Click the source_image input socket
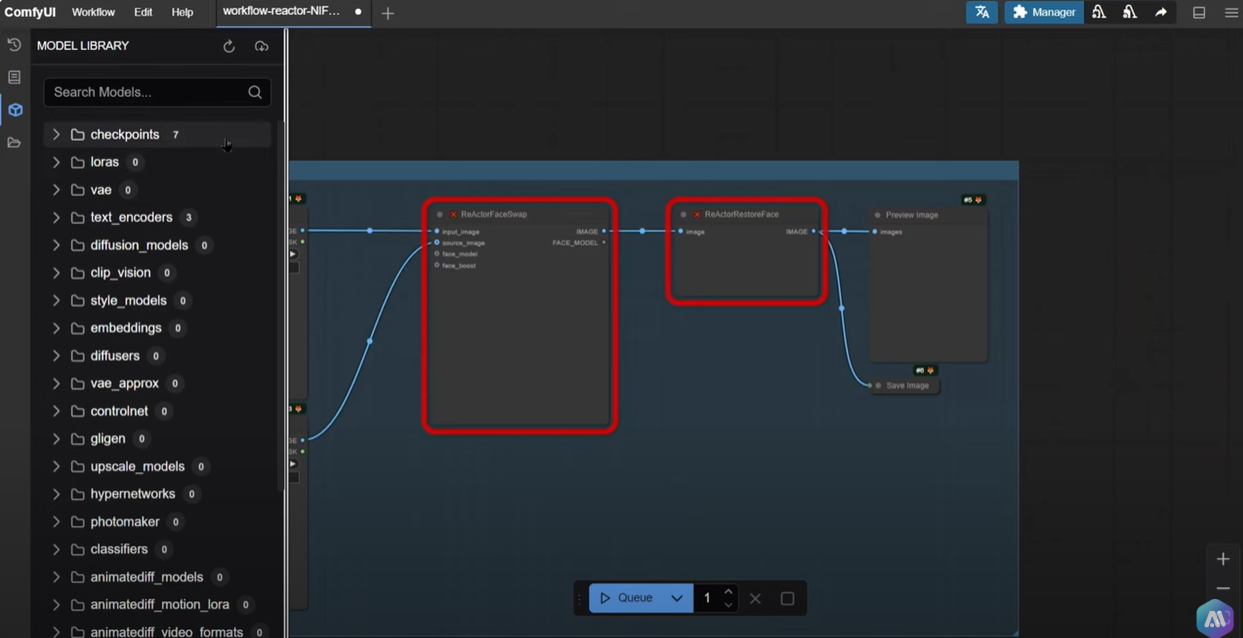Screen dimensions: 1243x638 pos(437,243)
